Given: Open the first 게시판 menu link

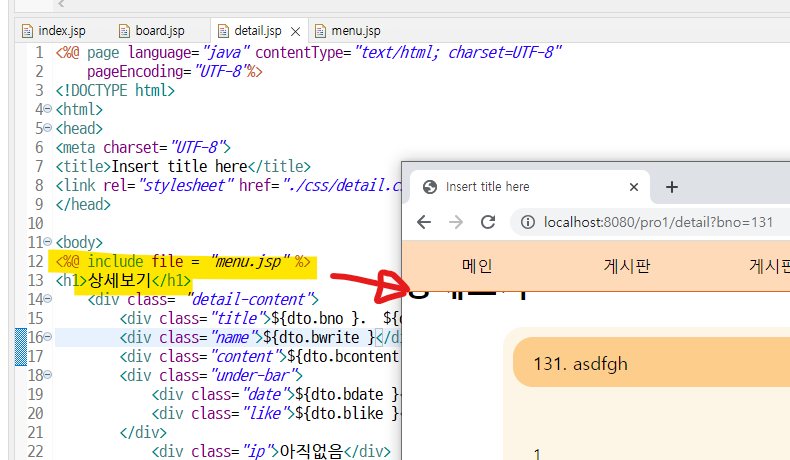Looking at the screenshot, I should (x=627, y=266).
